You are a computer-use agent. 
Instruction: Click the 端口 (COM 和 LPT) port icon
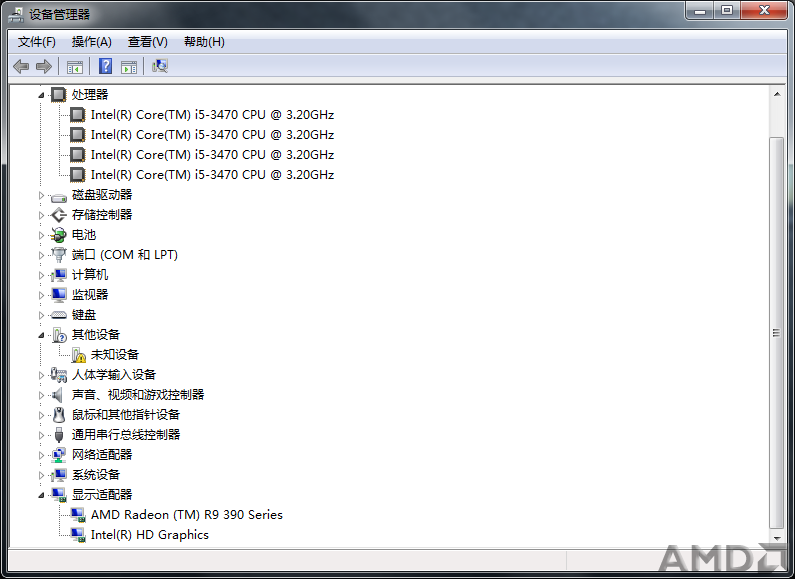pyautogui.click(x=59, y=255)
